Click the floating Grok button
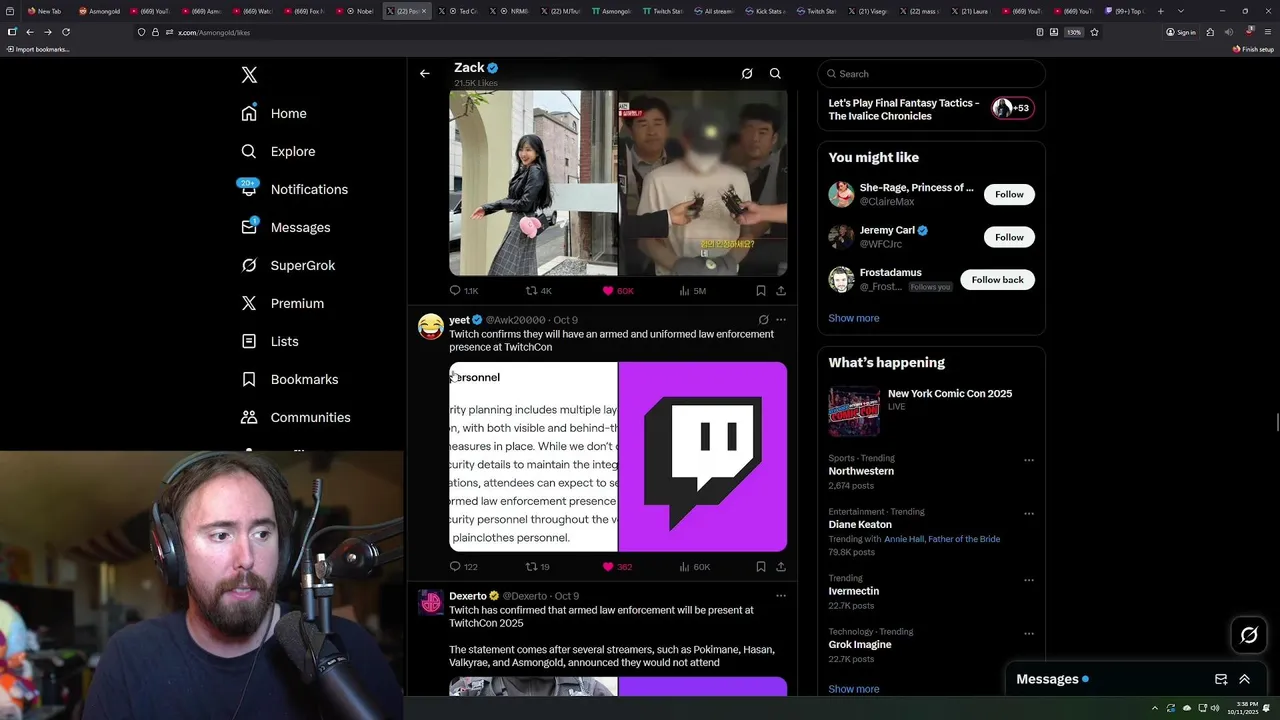This screenshot has height=720, width=1280. click(1249, 635)
